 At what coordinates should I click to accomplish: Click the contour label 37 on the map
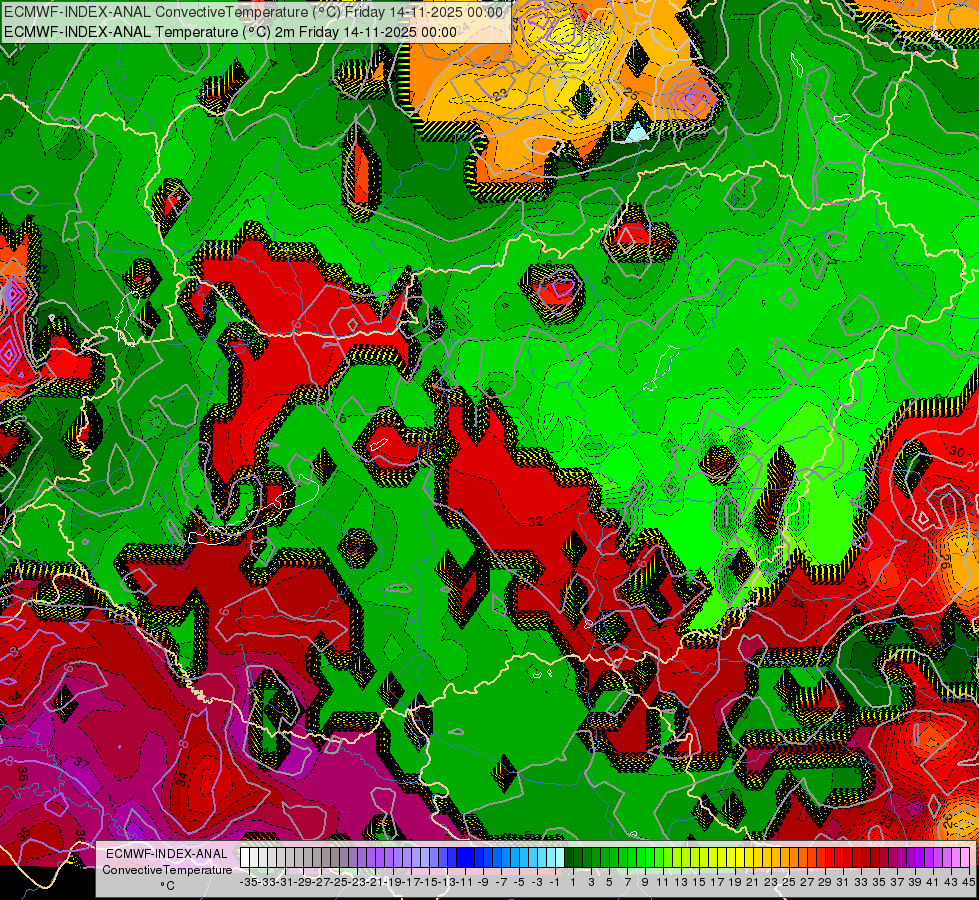click(81, 763)
